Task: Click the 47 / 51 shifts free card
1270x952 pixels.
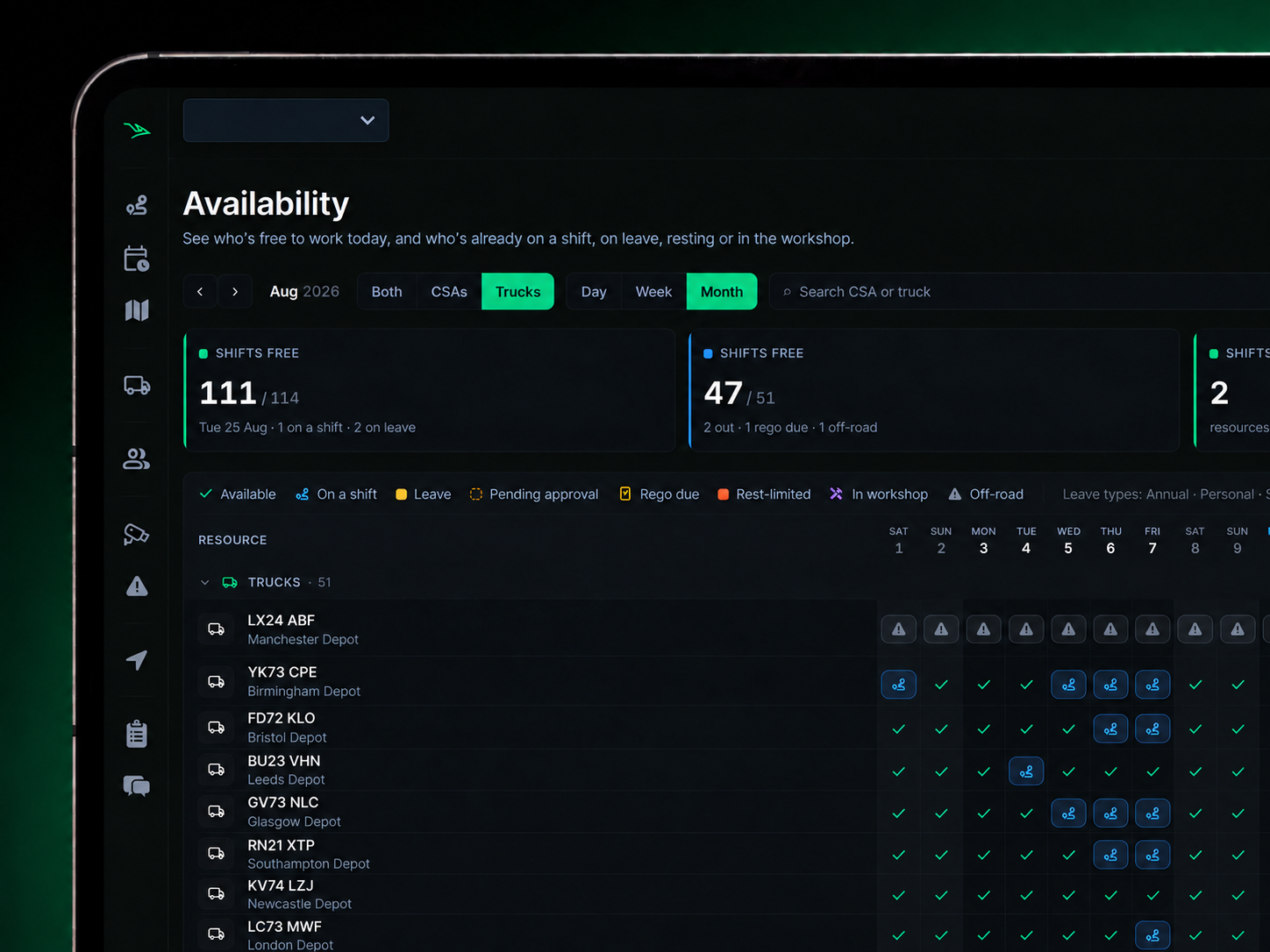Action: 934,390
